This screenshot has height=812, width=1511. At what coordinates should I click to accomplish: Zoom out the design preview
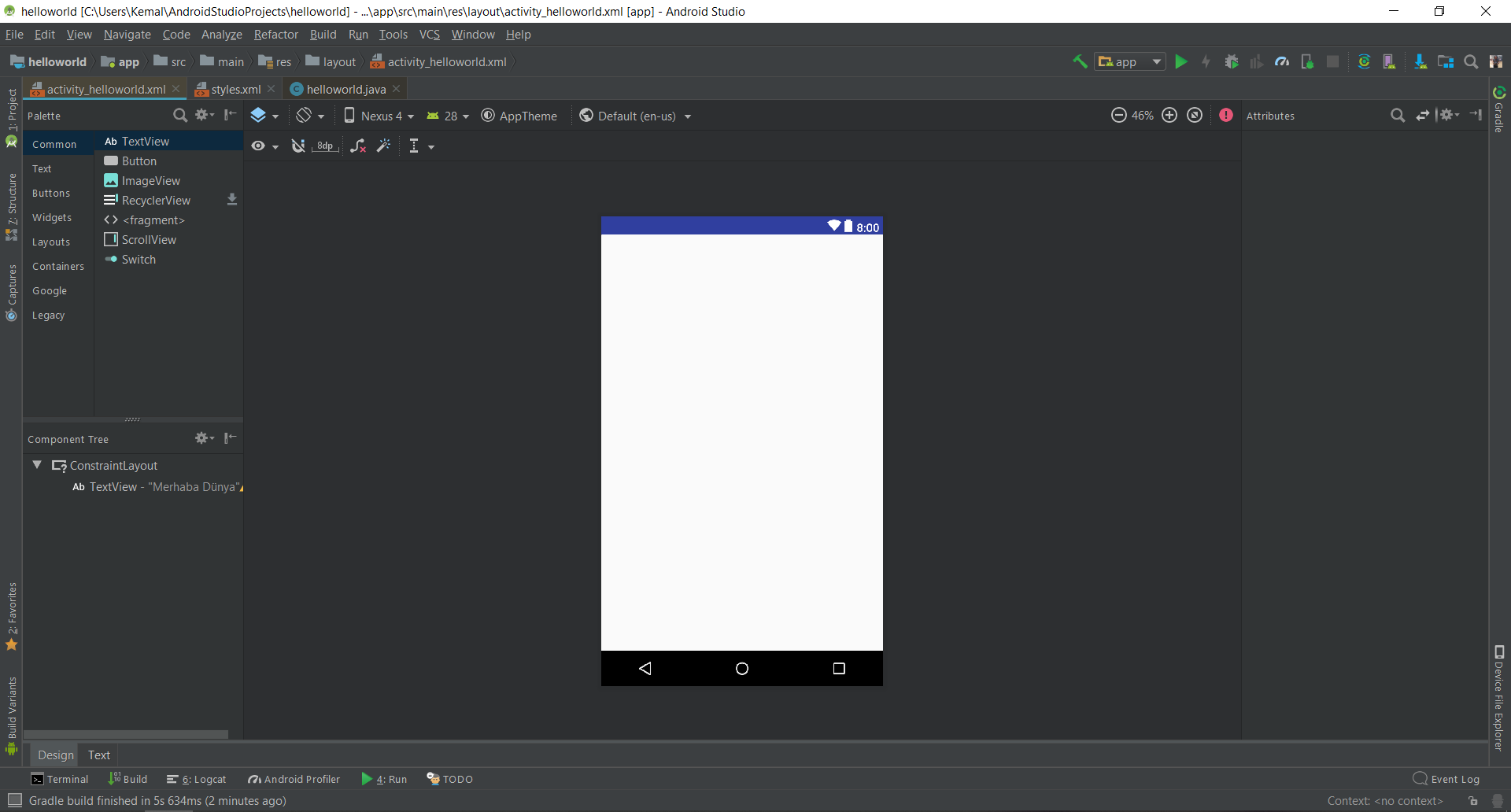1118,115
